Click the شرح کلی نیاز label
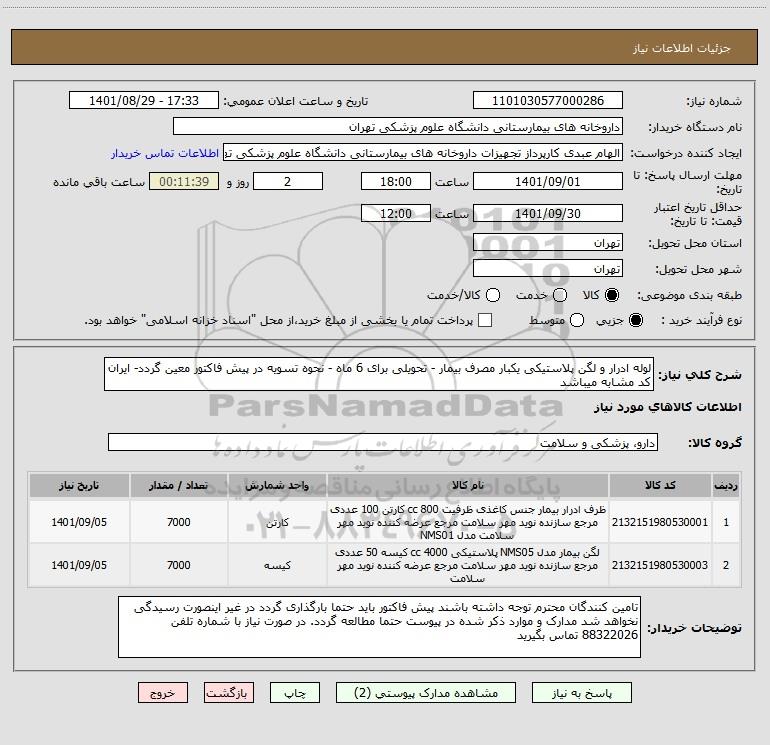The height and width of the screenshot is (745, 770). point(700,375)
